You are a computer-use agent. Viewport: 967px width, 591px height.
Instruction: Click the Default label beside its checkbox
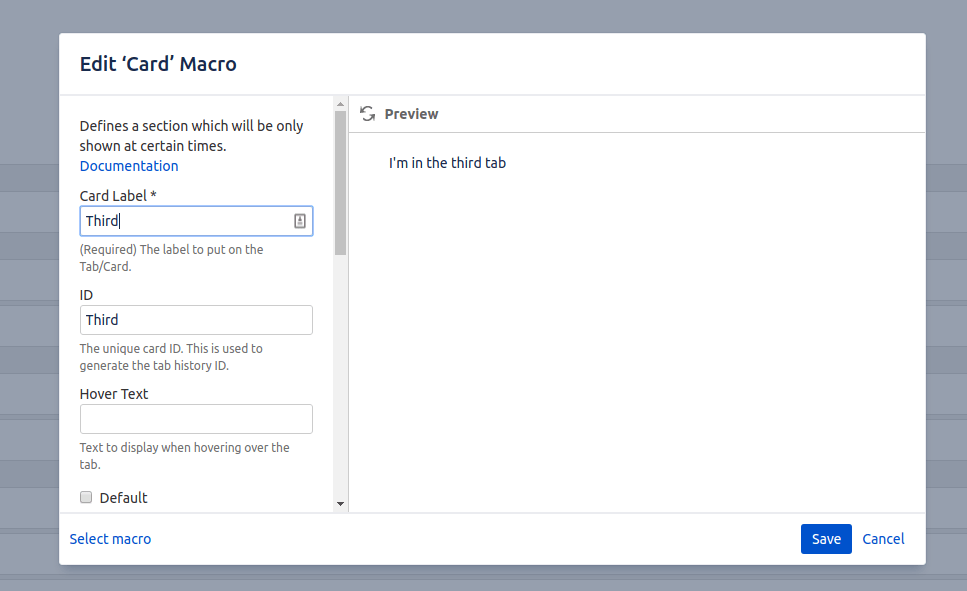[124, 497]
